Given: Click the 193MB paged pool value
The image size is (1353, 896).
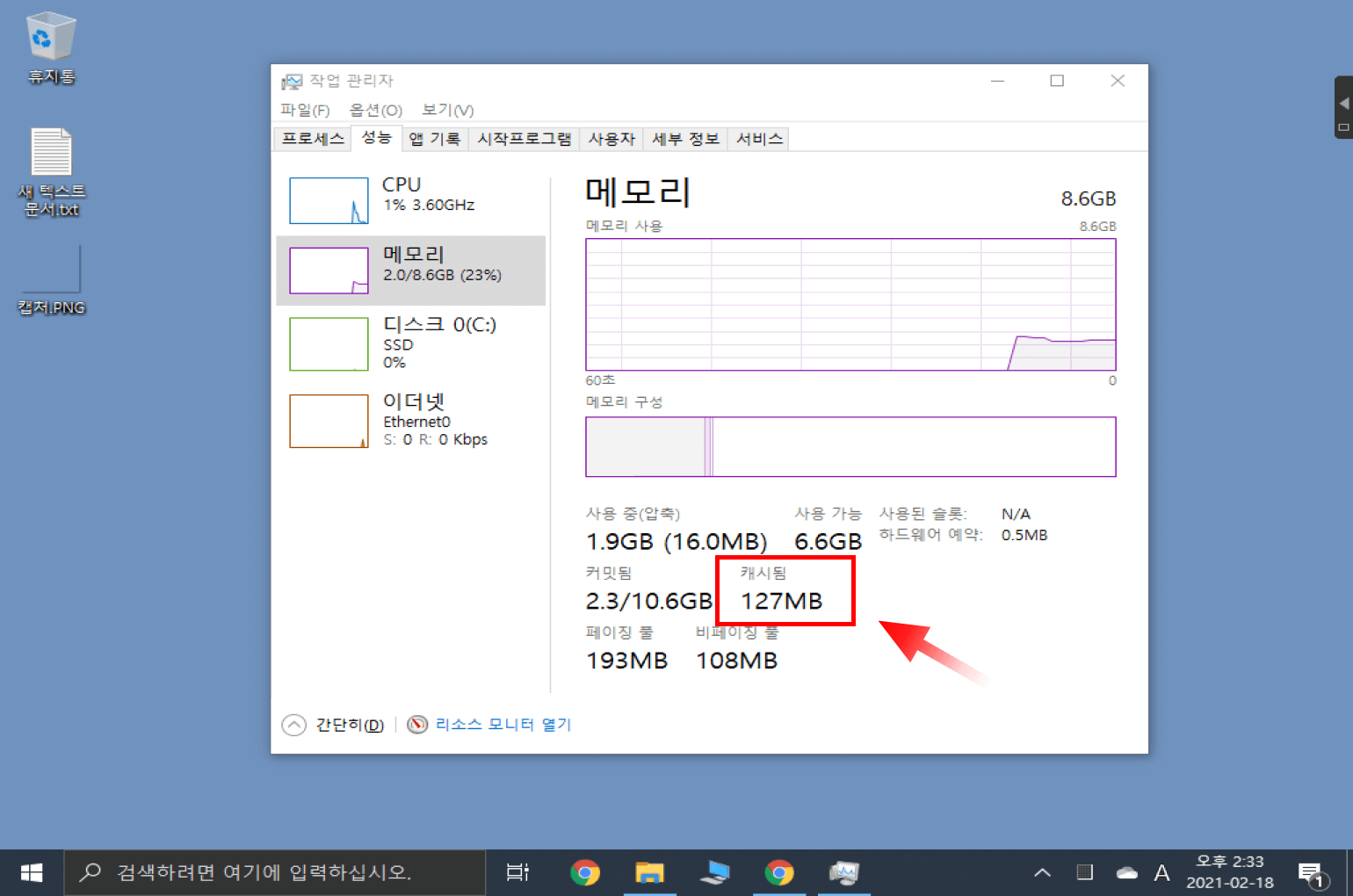Looking at the screenshot, I should coord(626,661).
